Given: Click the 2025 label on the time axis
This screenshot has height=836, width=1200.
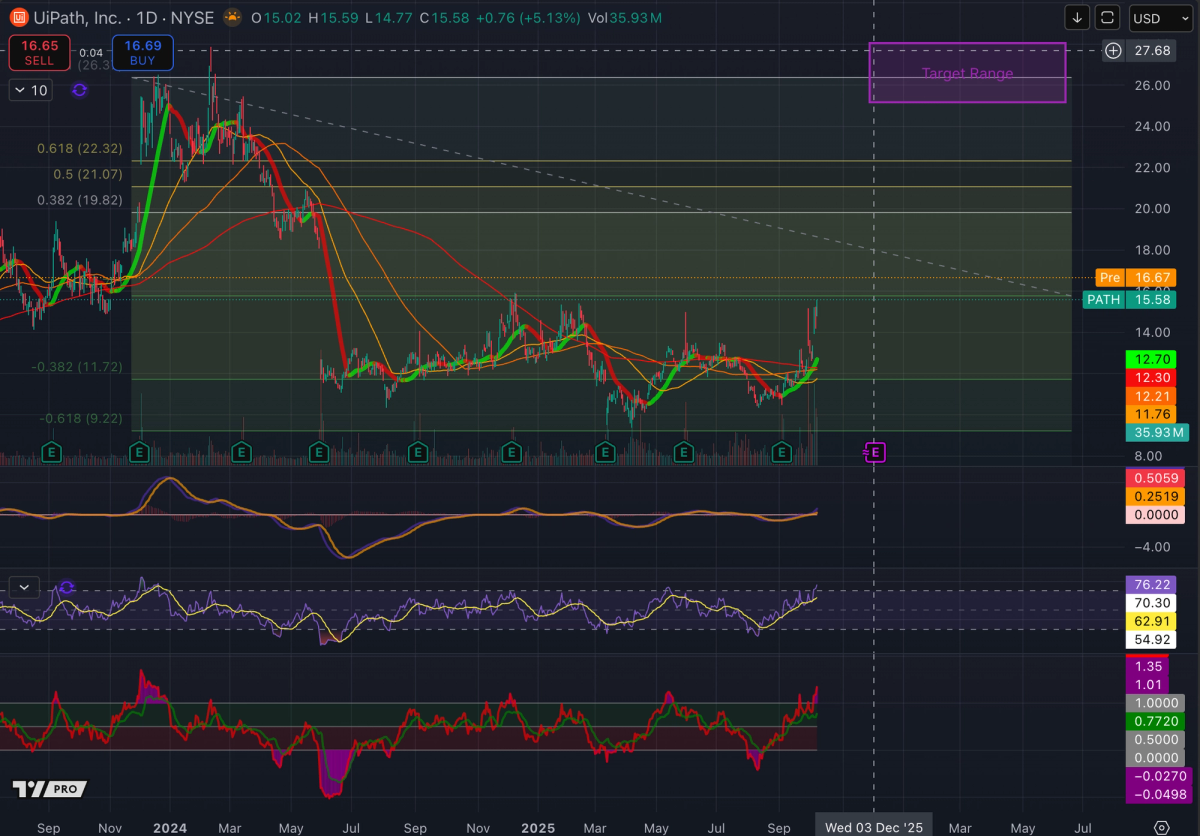Looking at the screenshot, I should pyautogui.click(x=540, y=828).
